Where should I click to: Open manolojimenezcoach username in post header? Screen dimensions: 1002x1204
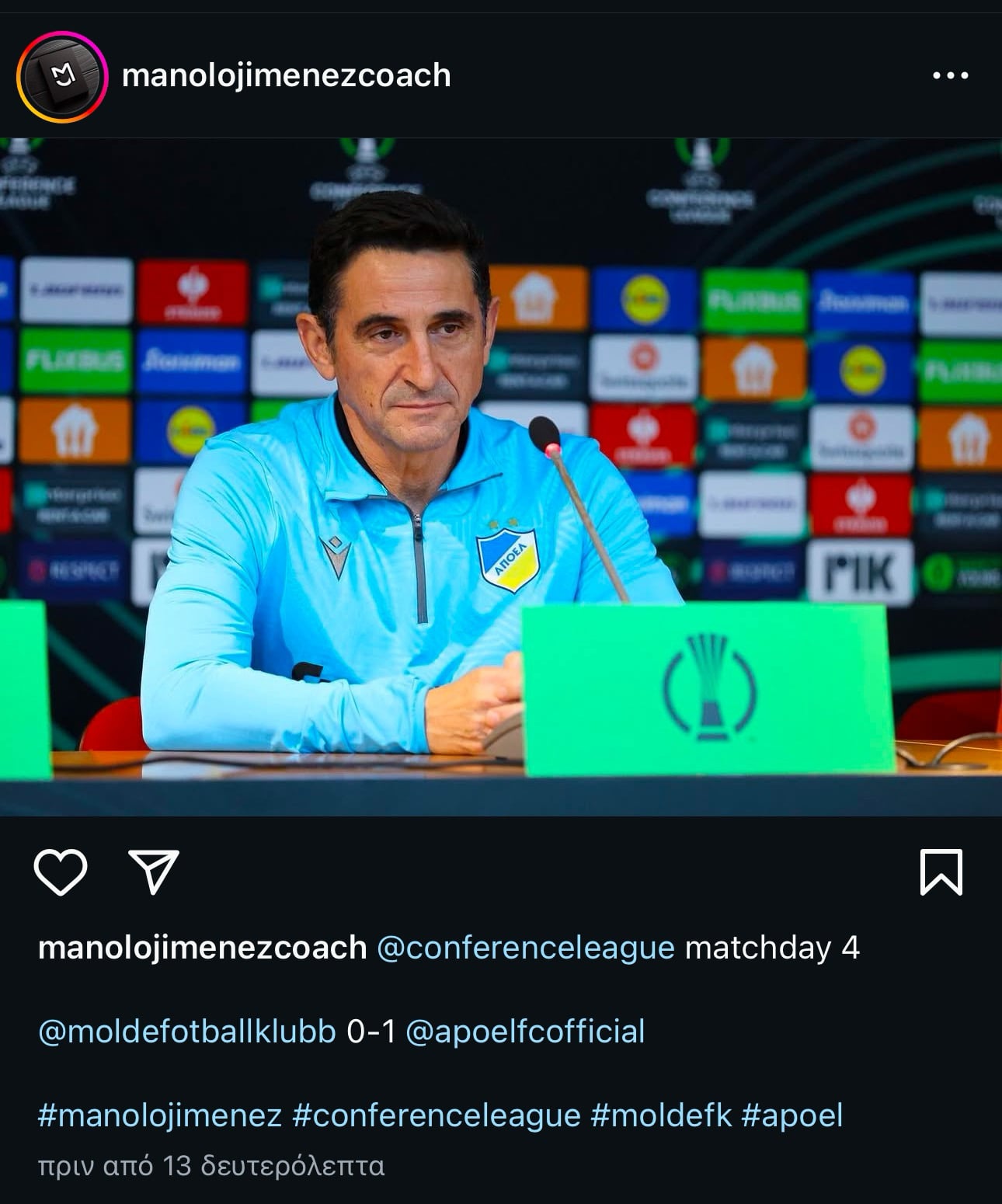tap(287, 75)
